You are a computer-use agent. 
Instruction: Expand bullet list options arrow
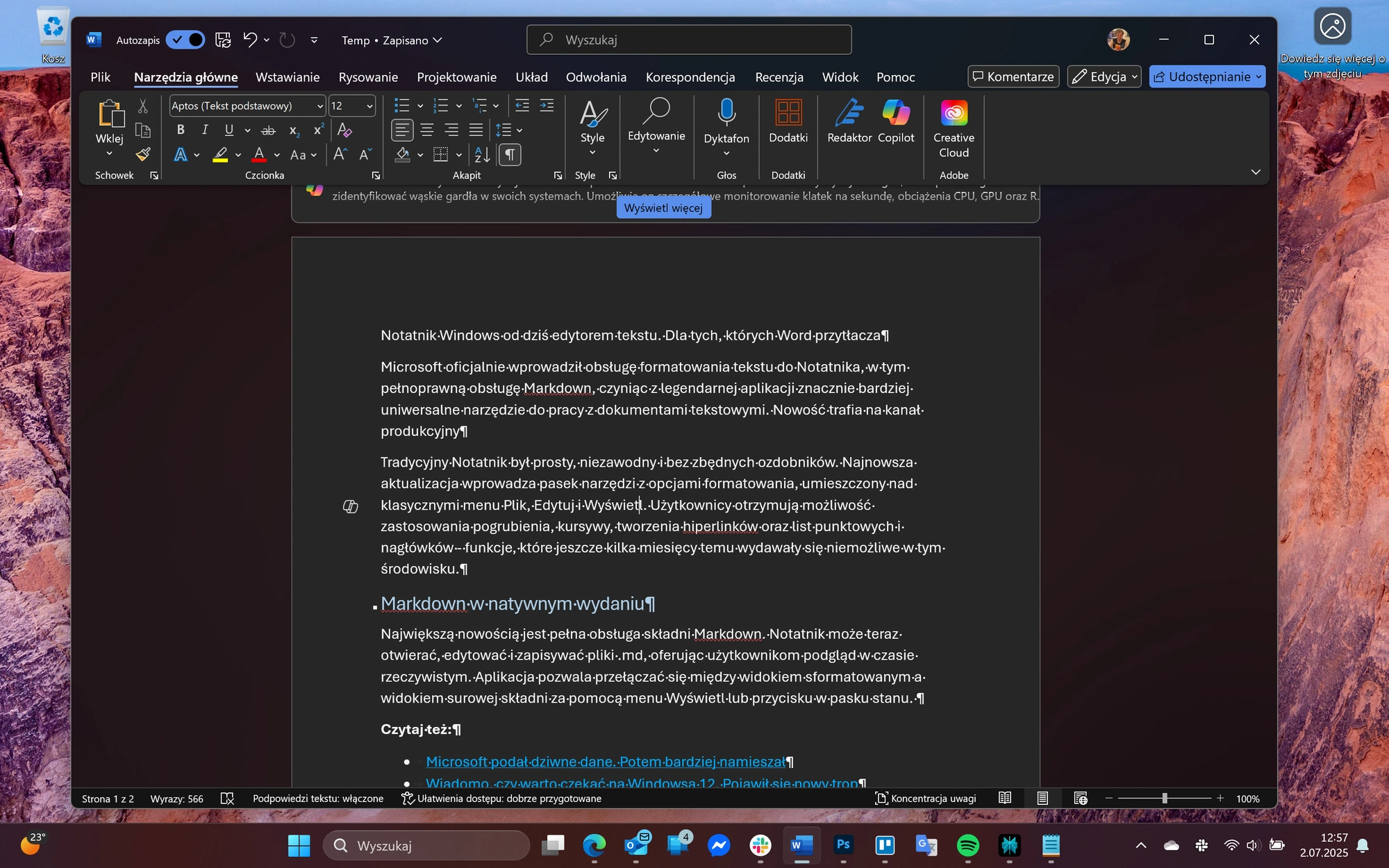pos(420,106)
